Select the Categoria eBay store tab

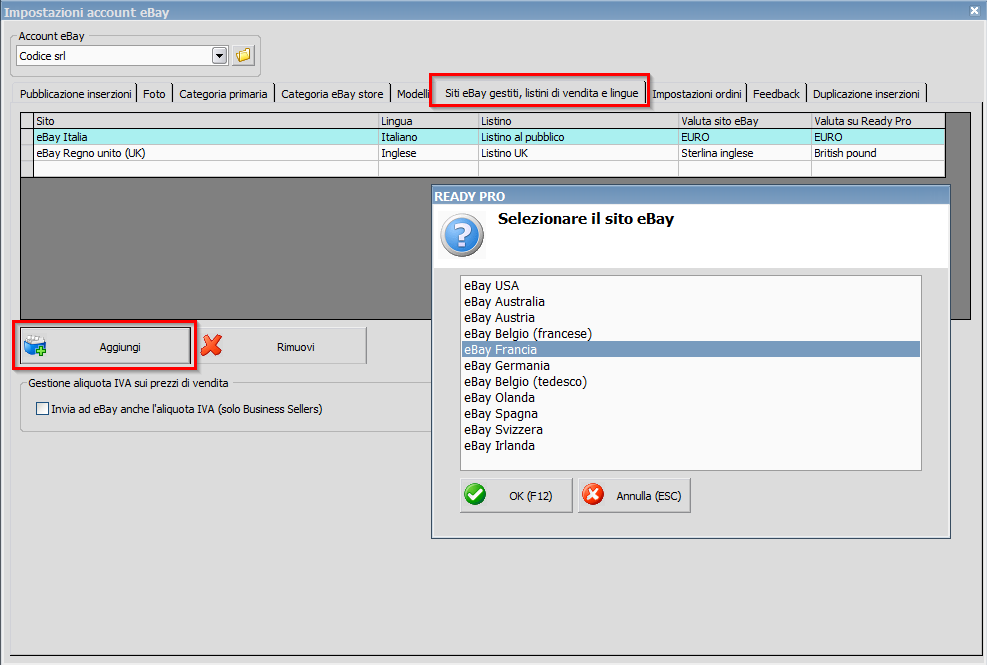click(x=332, y=94)
